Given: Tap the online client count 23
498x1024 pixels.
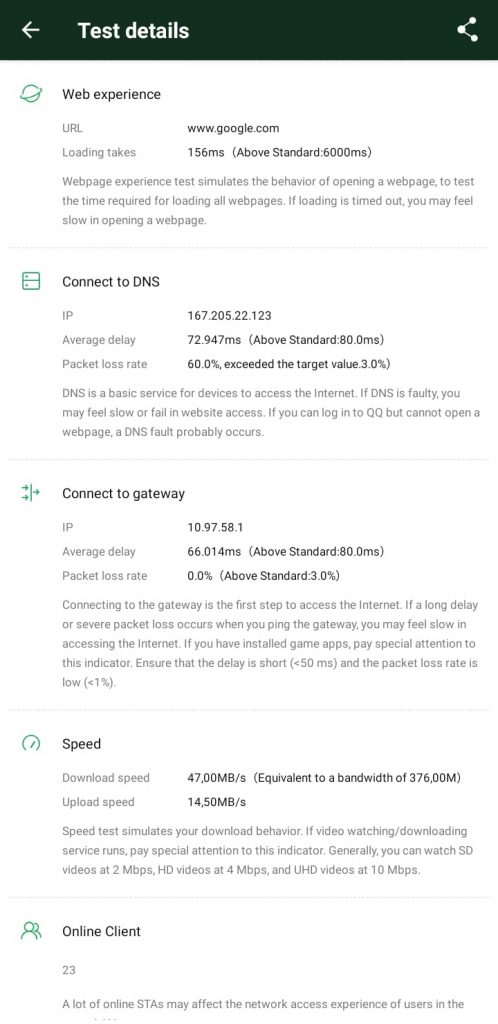Looking at the screenshot, I should point(69,970).
